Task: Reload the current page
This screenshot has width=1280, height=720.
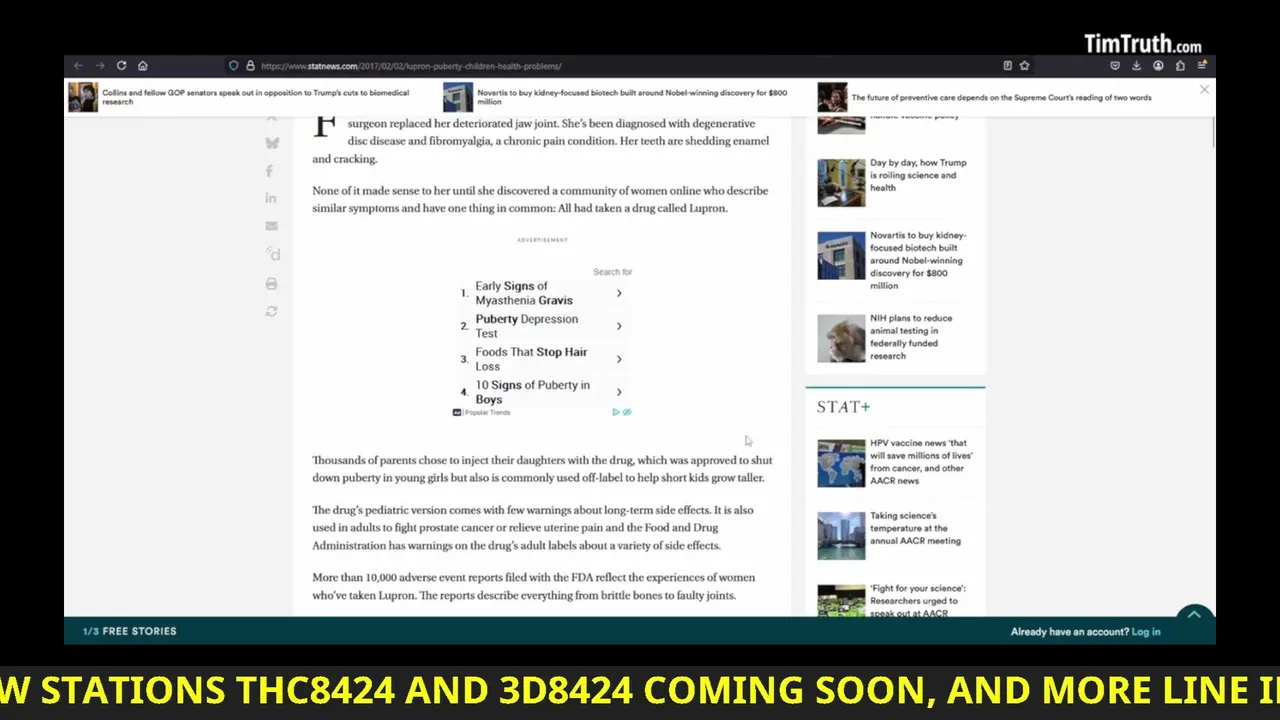Action: pyautogui.click(x=121, y=66)
